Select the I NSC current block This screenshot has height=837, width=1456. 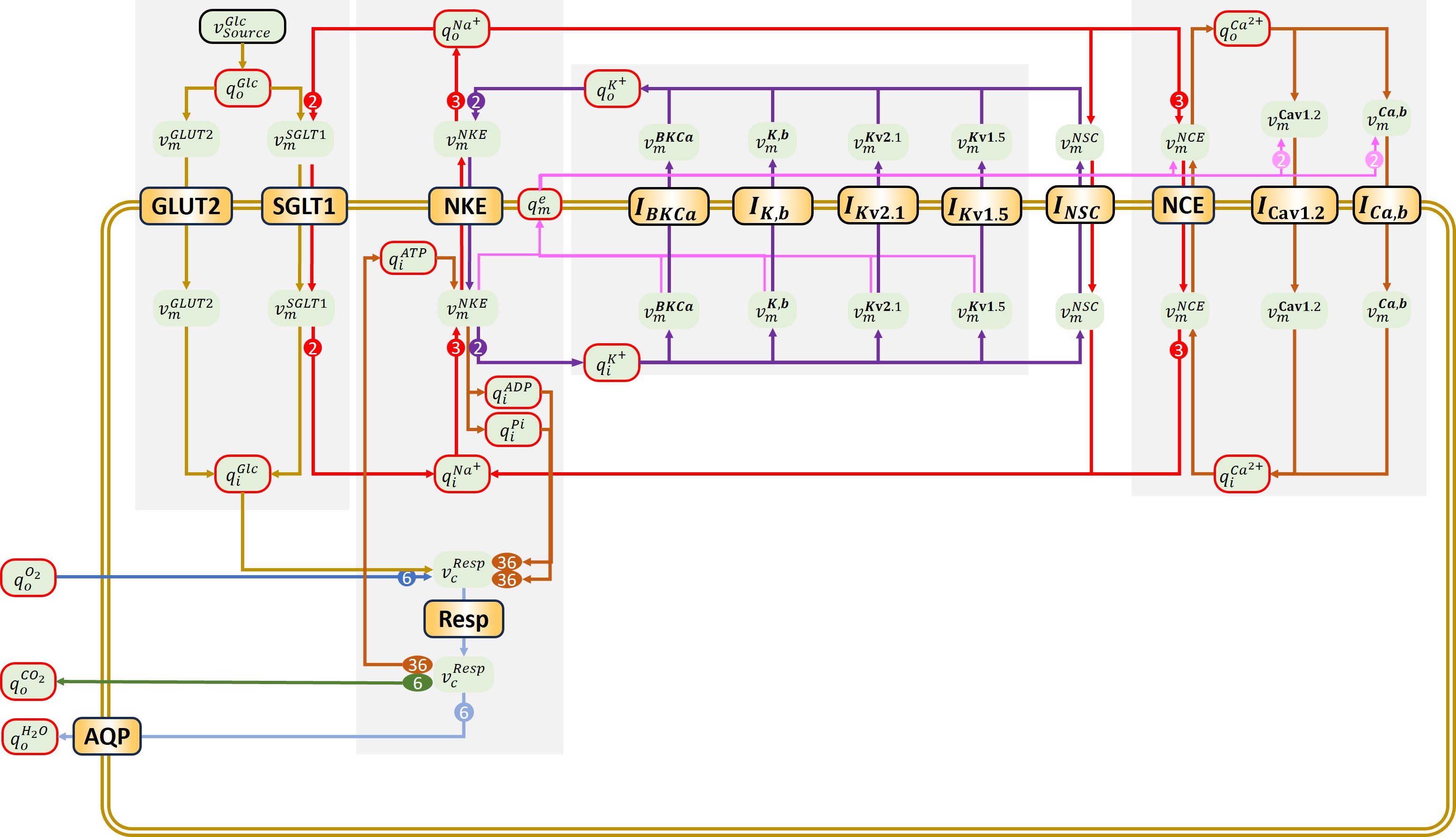pyautogui.click(x=1079, y=205)
